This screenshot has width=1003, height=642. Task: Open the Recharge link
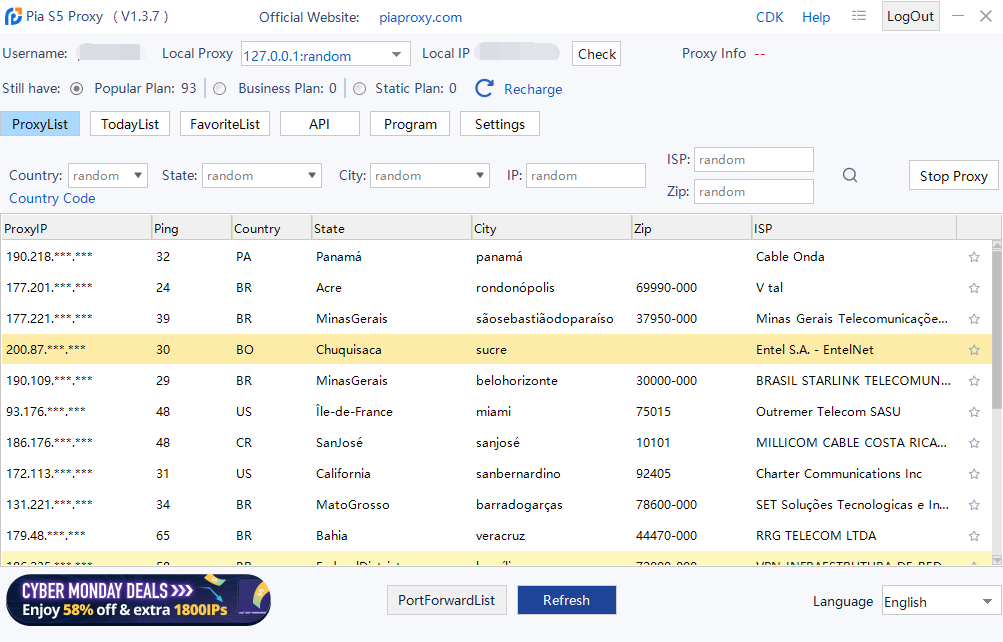point(533,90)
